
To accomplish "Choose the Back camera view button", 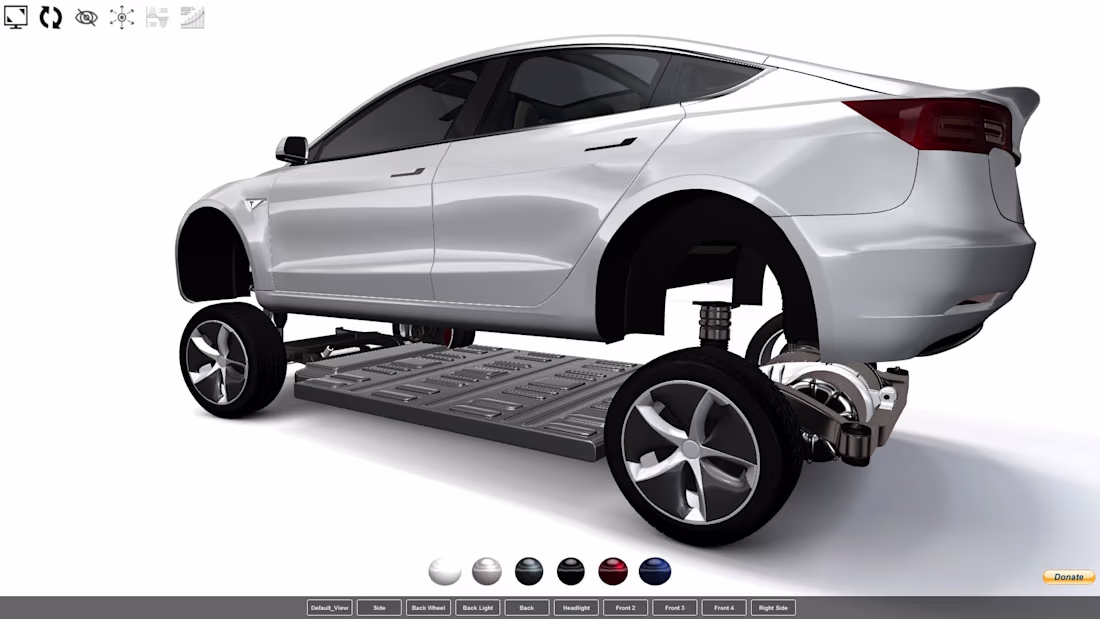I will [x=527, y=608].
